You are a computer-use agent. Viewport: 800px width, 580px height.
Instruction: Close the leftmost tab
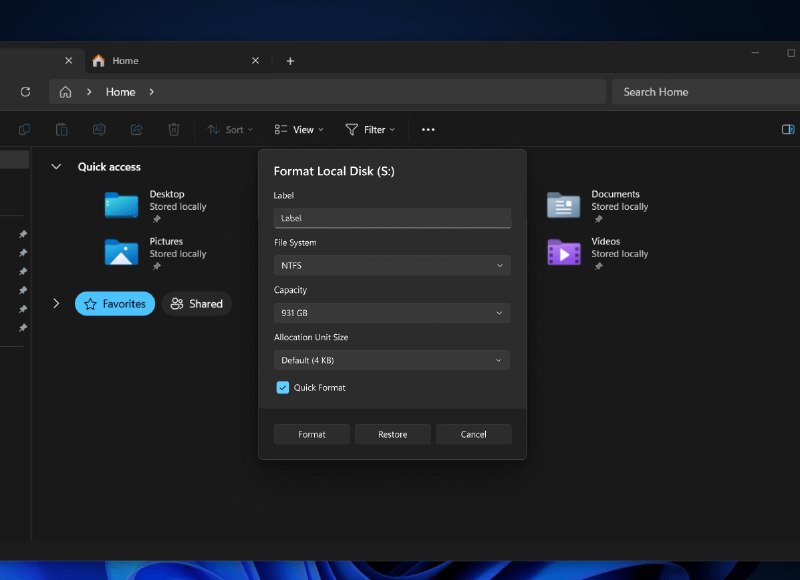[68, 61]
